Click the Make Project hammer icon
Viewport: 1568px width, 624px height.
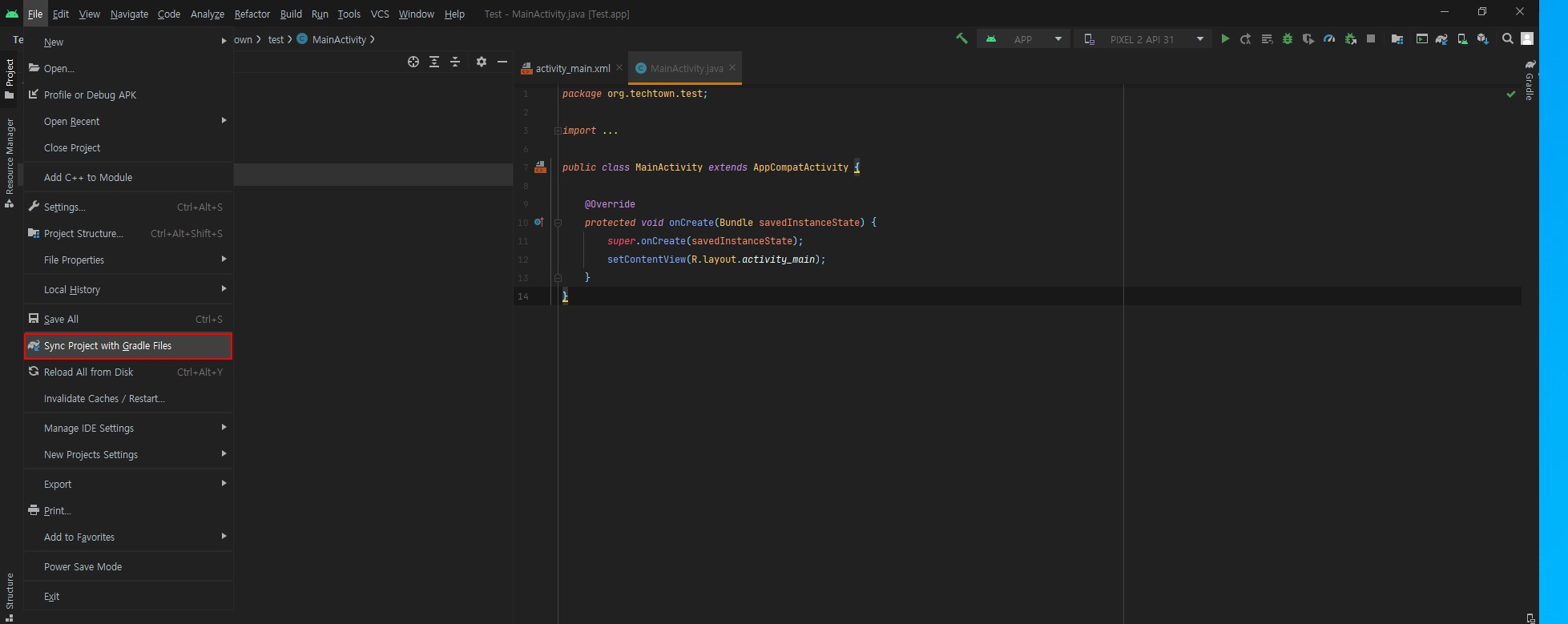961,39
